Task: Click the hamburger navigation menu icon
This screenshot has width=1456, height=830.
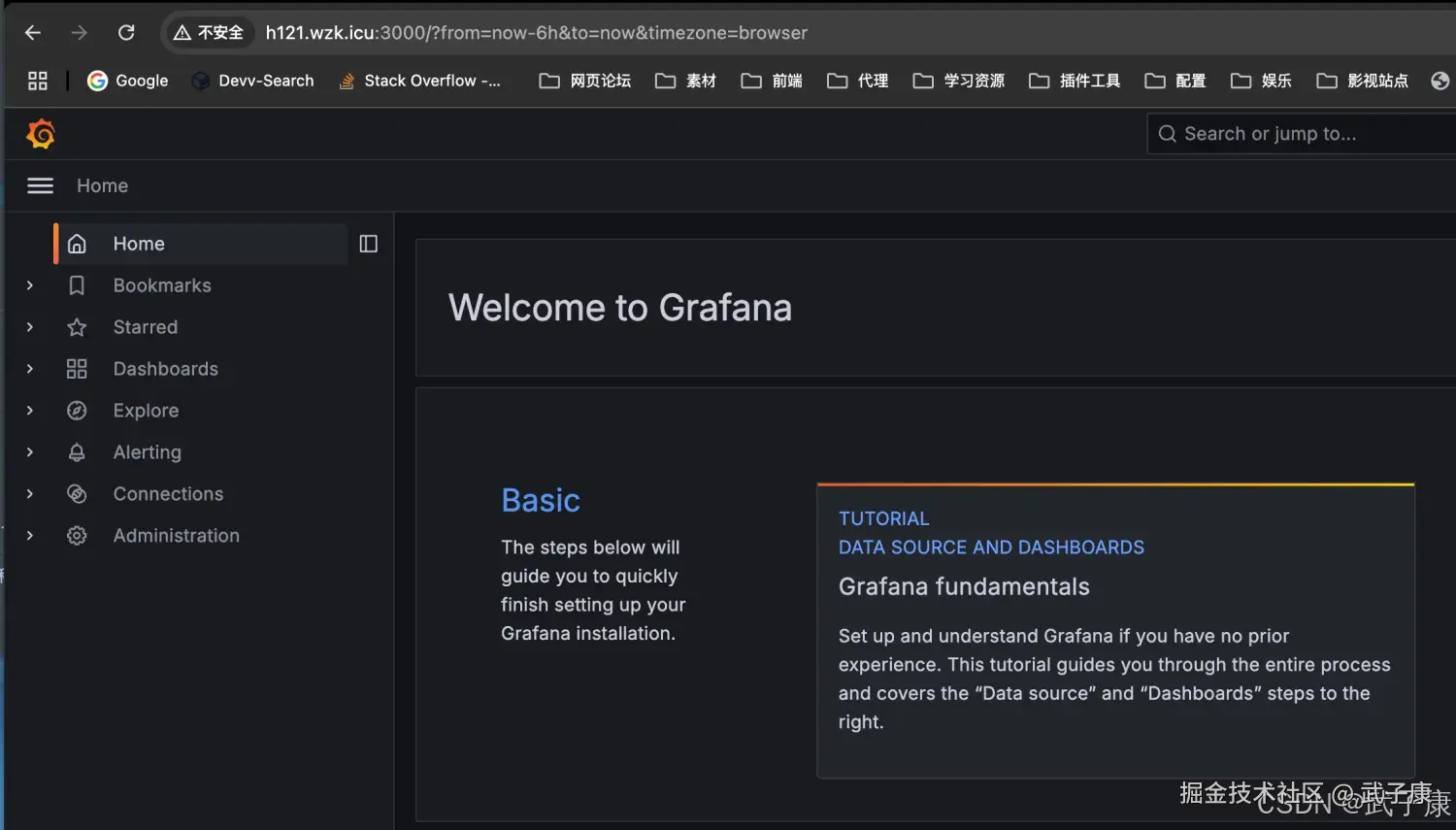Action: coord(40,185)
